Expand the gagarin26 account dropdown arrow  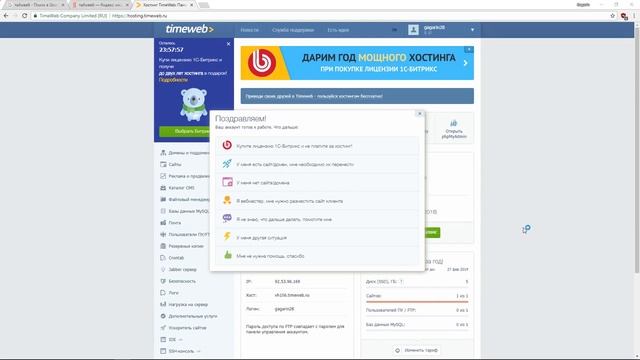[x=472, y=30]
